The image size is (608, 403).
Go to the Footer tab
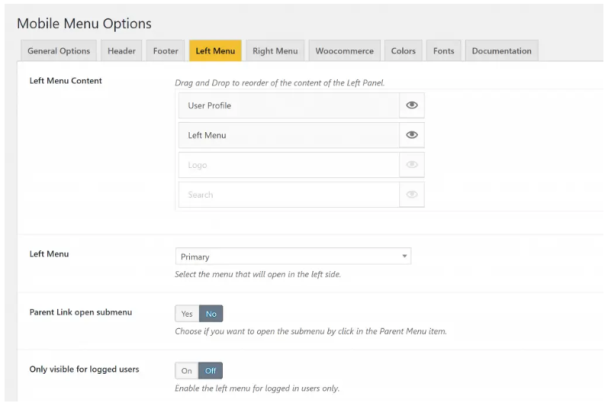pyautogui.click(x=166, y=51)
